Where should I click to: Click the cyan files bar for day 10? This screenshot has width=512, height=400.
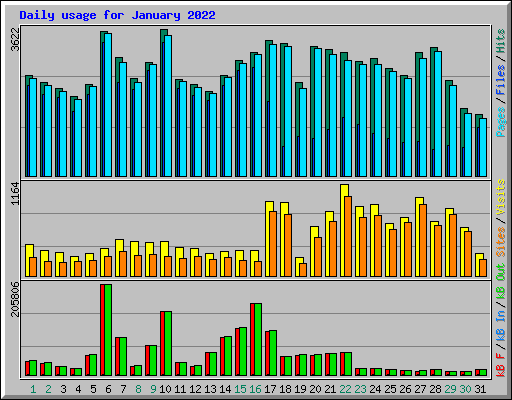pyautogui.click(x=168, y=106)
